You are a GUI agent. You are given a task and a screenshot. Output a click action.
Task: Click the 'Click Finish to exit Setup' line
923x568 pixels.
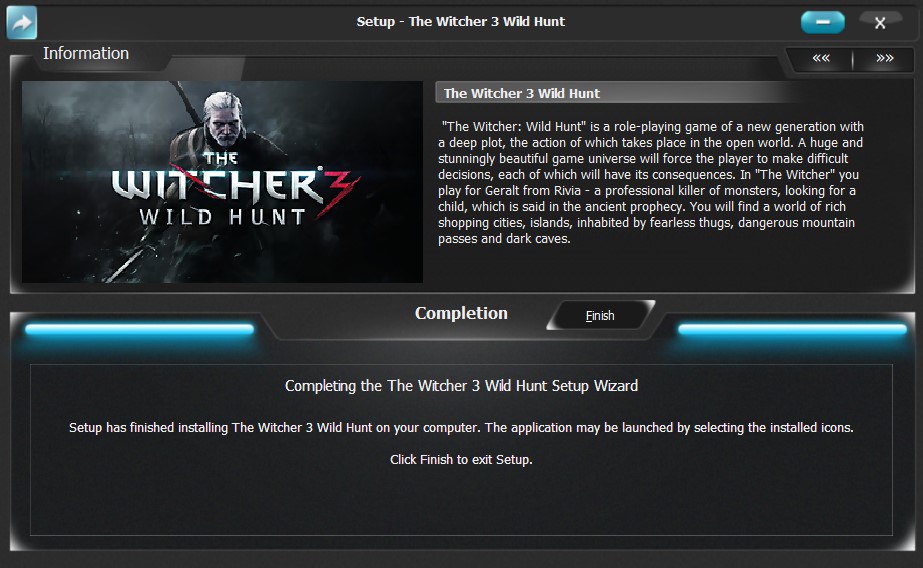click(461, 460)
